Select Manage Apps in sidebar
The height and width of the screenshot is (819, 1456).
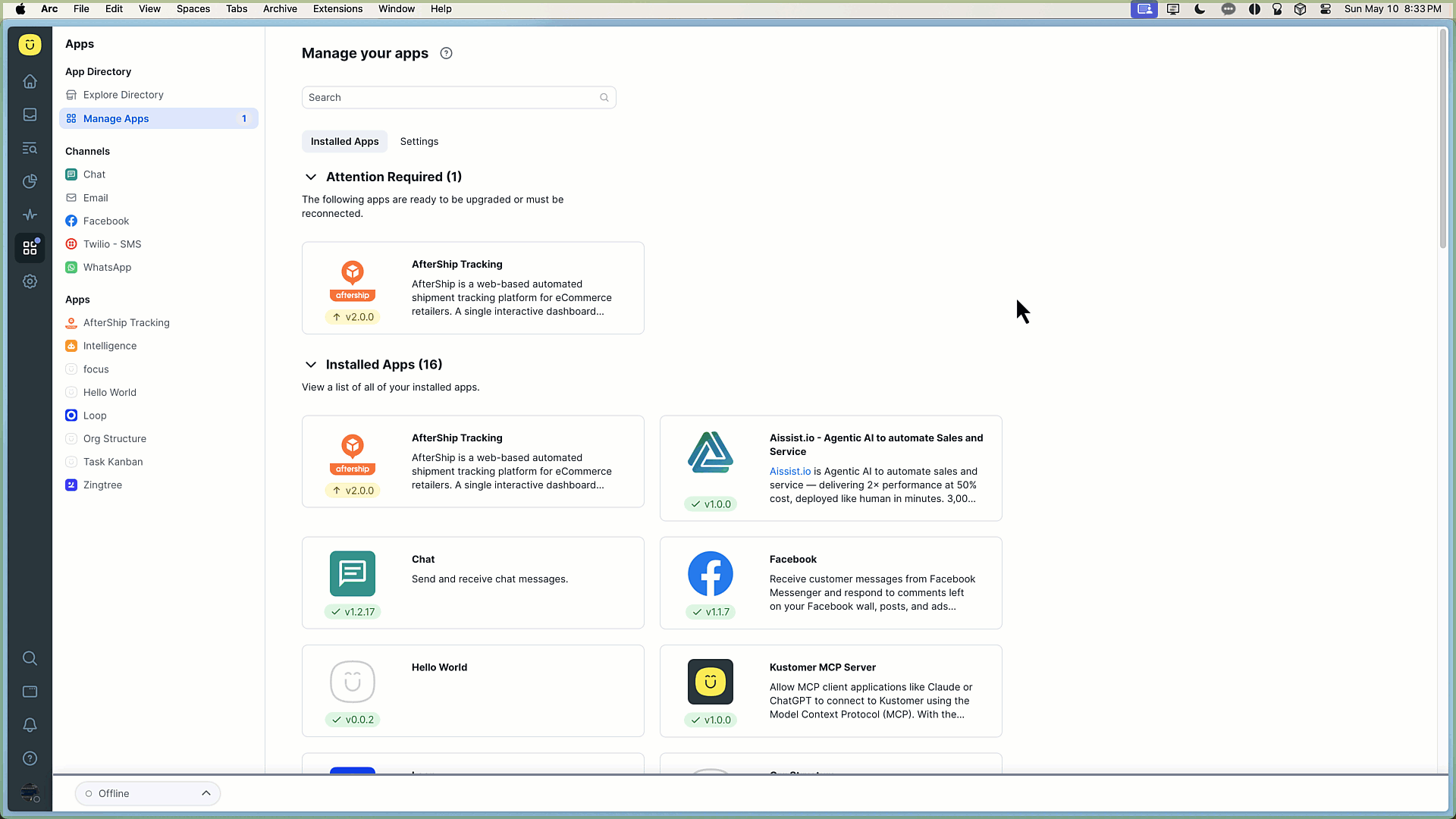click(x=158, y=118)
